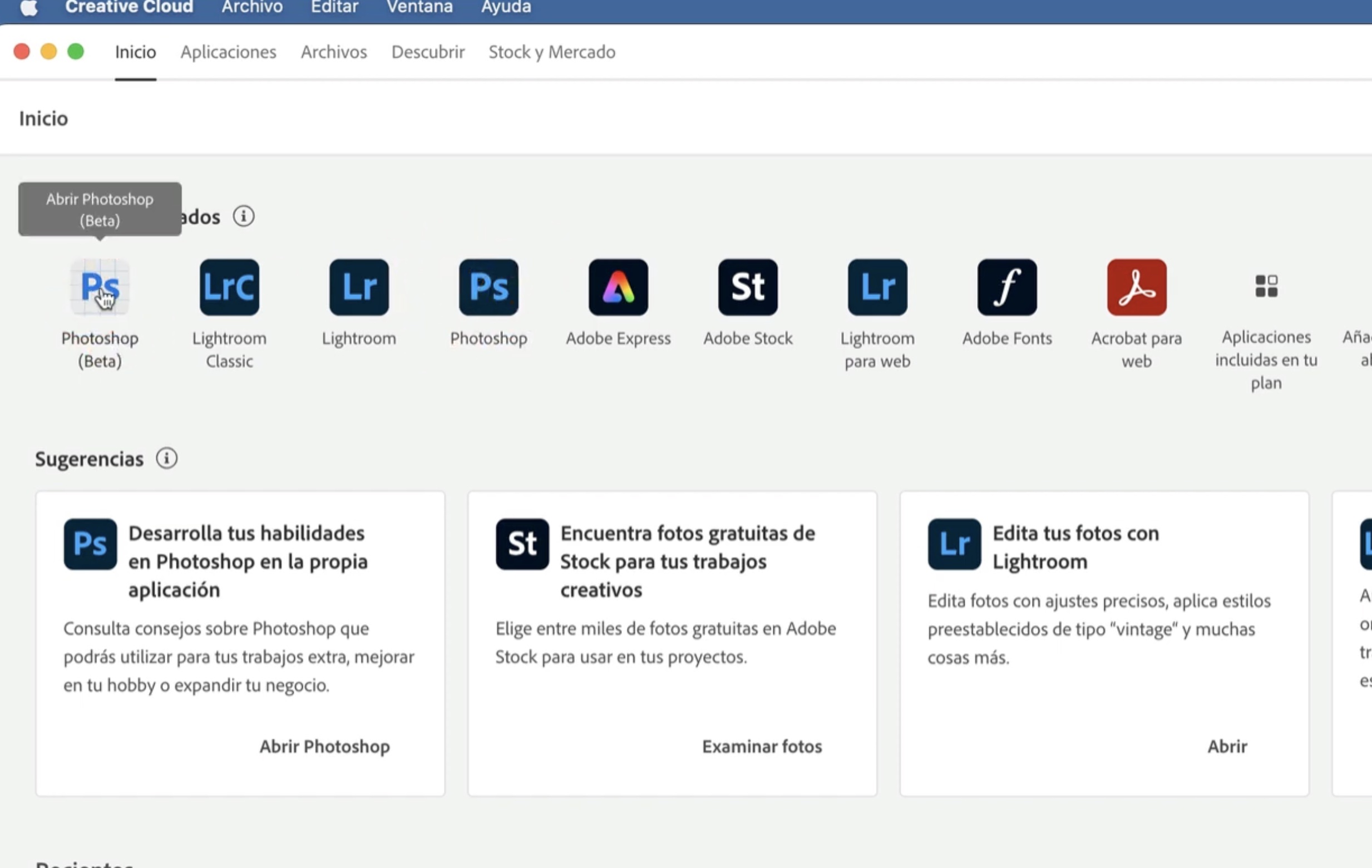Switch to the Archivos tab
This screenshot has width=1372, height=868.
tap(334, 52)
